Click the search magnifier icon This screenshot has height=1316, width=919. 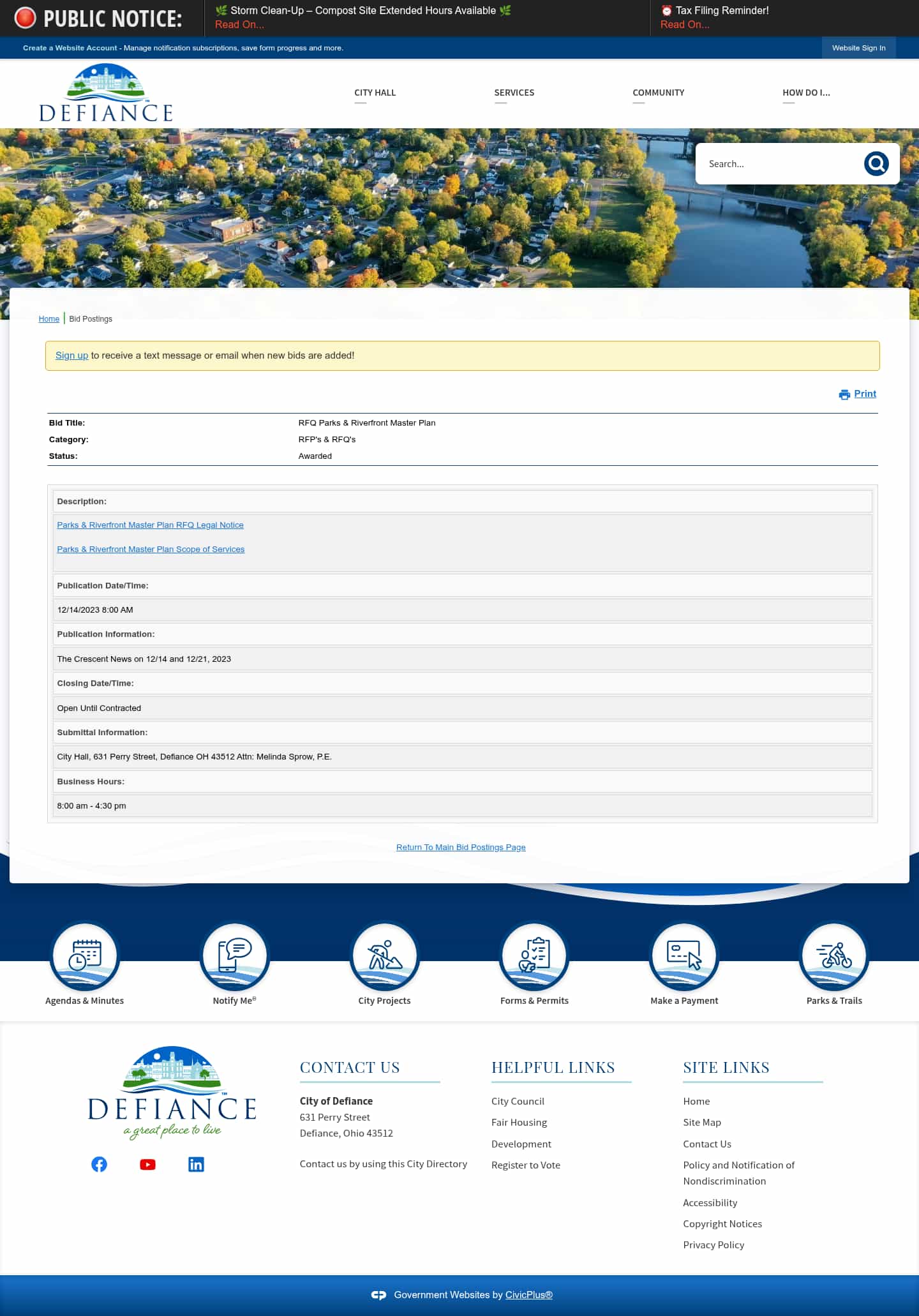pyautogui.click(x=876, y=164)
